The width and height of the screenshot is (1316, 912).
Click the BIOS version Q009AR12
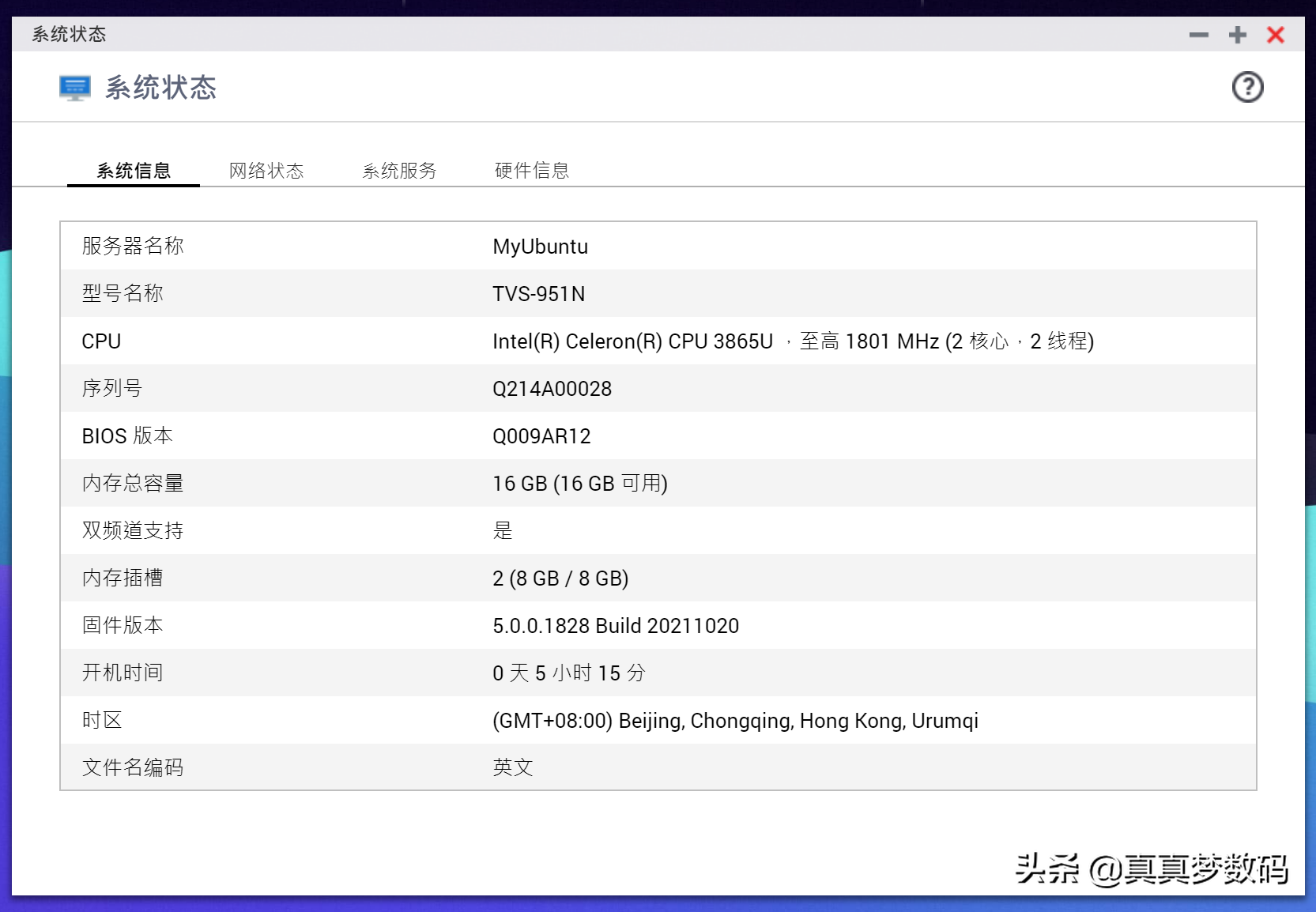click(541, 436)
